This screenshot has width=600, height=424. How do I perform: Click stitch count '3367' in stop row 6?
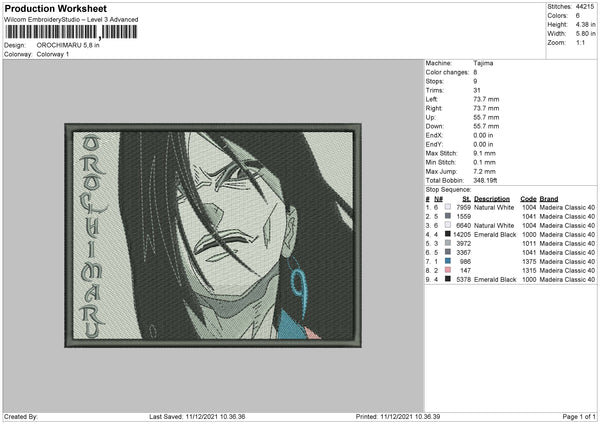click(x=463, y=253)
